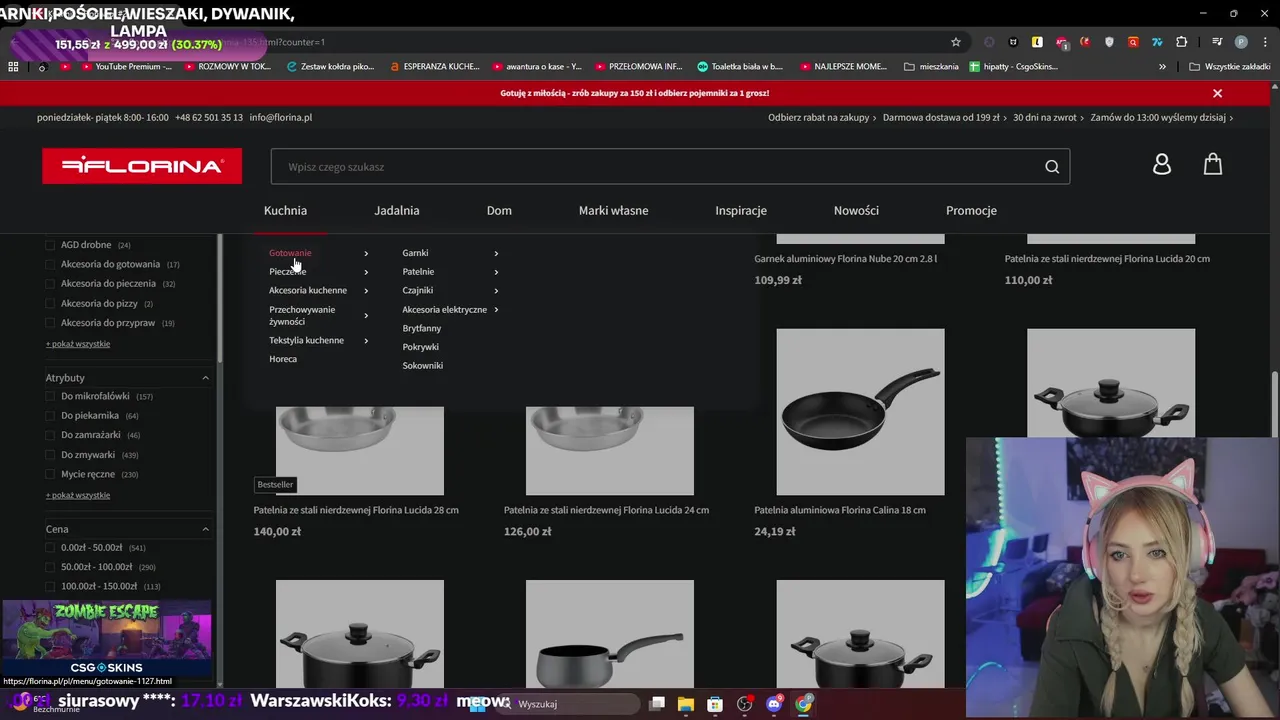
Task: Open the Horeca category
Action: tap(283, 359)
